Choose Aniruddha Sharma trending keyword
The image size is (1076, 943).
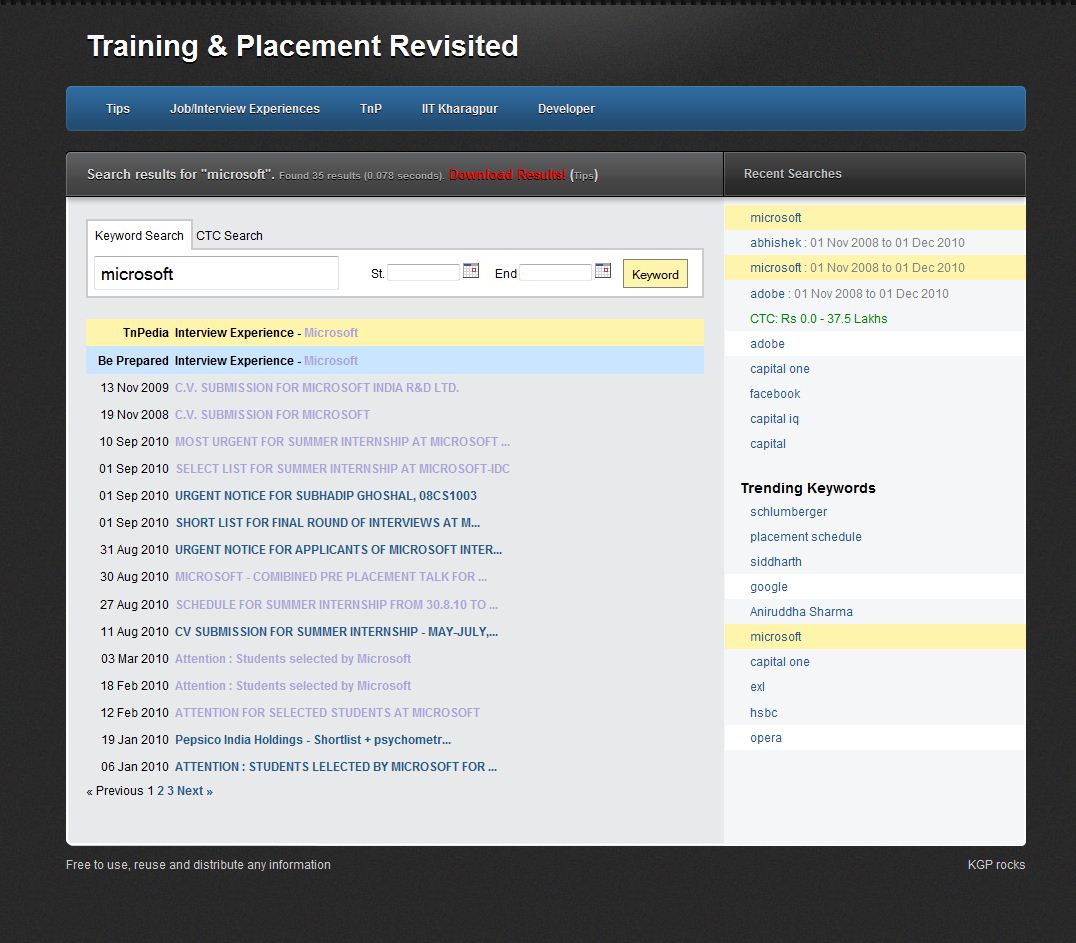click(801, 612)
